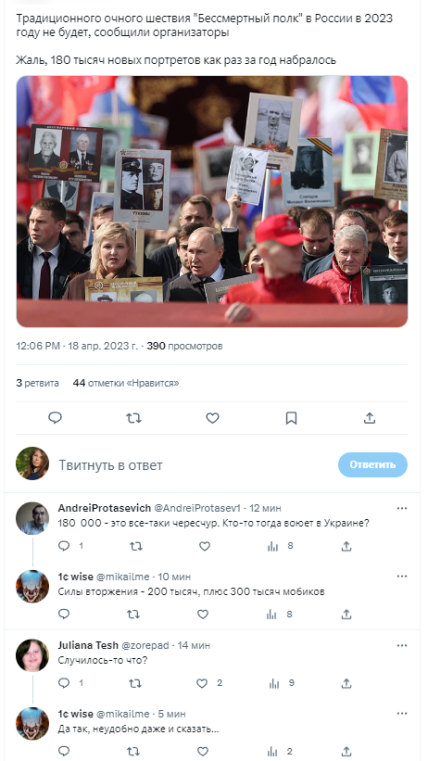View analytics icon on AndreiProtasevich reply
The width and height of the screenshot is (428, 761).
(273, 546)
